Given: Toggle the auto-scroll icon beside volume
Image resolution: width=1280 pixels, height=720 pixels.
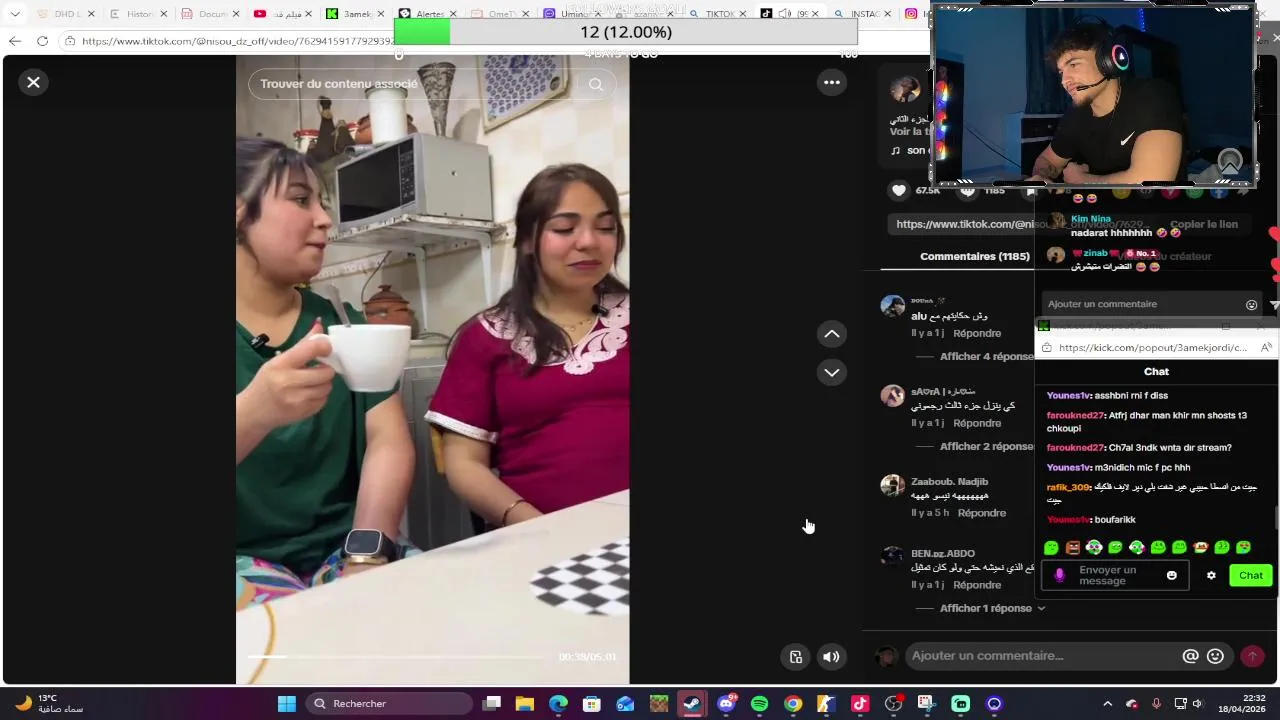Looking at the screenshot, I should pos(796,657).
